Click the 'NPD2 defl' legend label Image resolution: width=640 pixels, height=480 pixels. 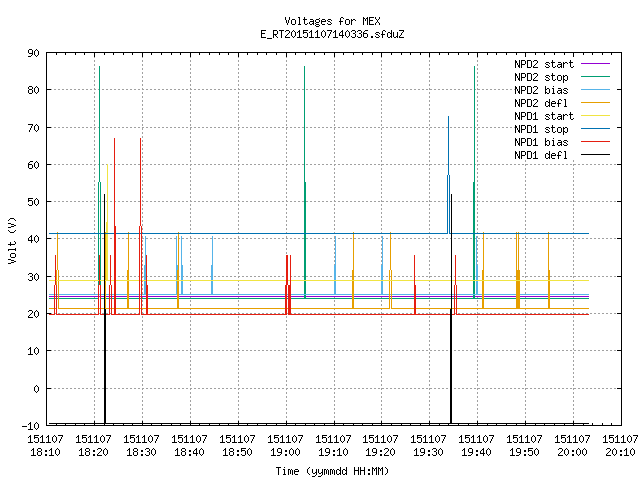(541, 103)
